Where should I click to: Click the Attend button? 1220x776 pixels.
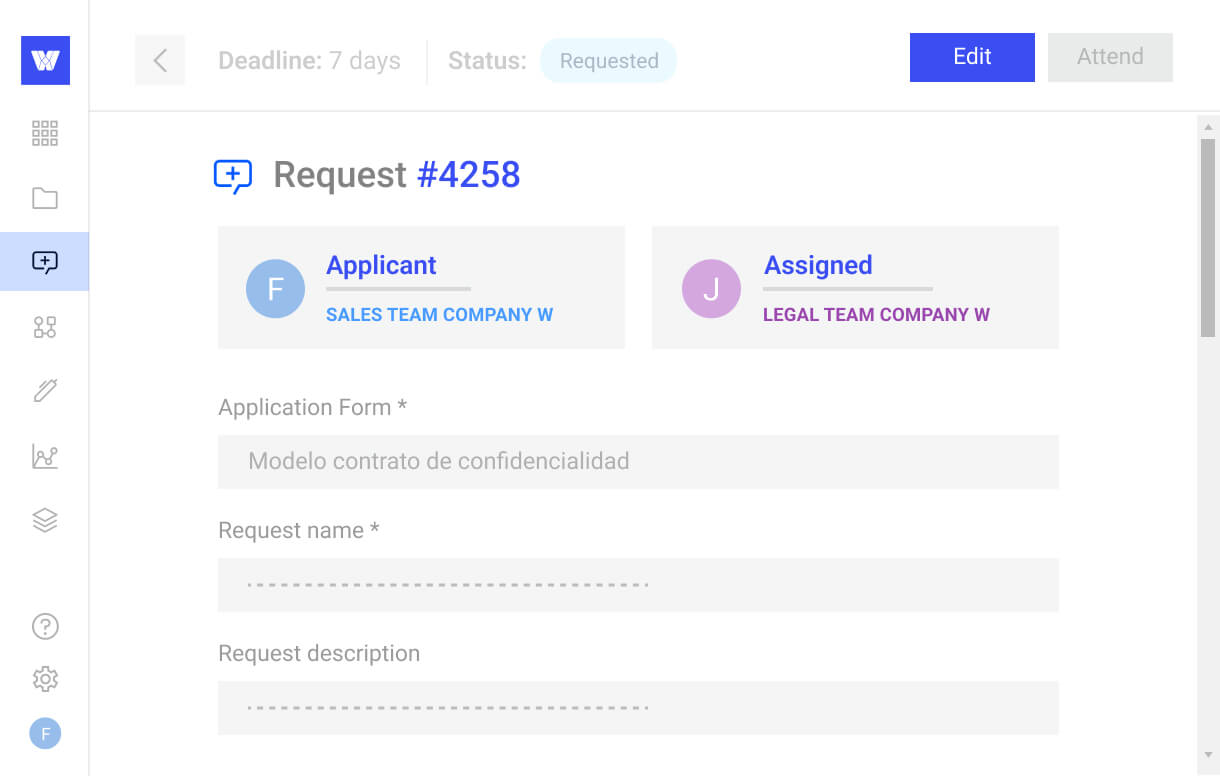pos(1110,57)
